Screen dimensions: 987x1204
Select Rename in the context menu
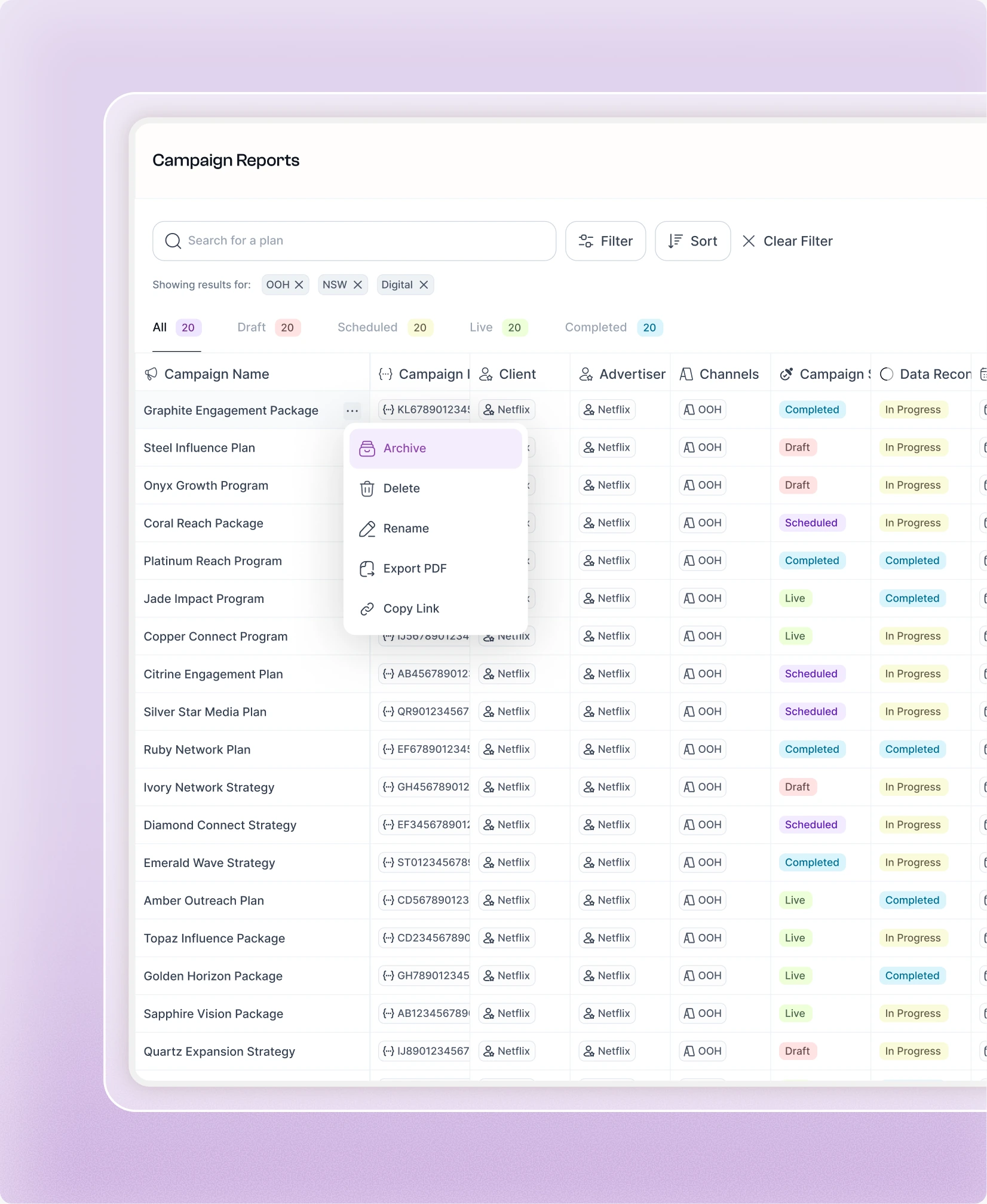point(436,529)
